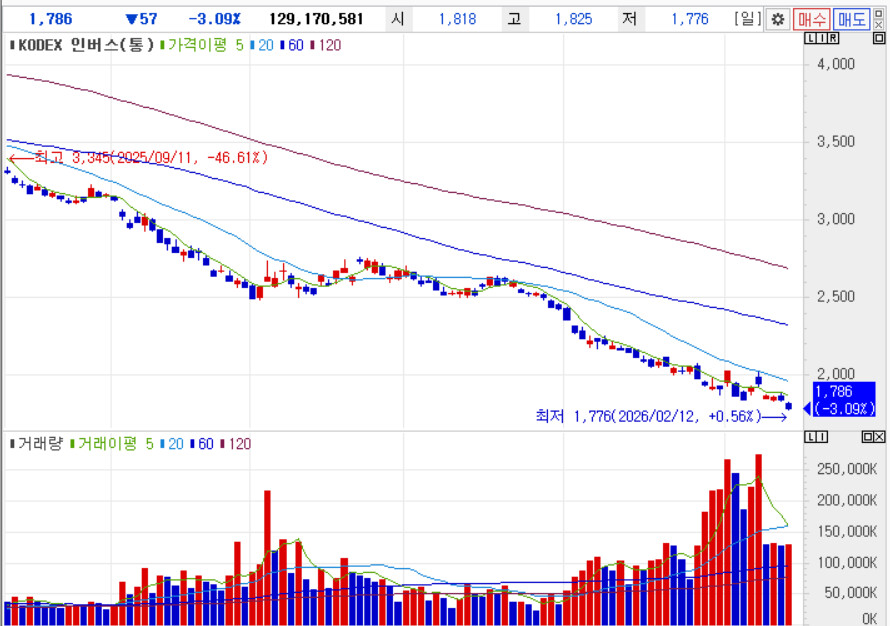Image resolution: width=890 pixels, height=626 pixels.
Task: Click the 거래량 volume legend label
Action: (35, 443)
